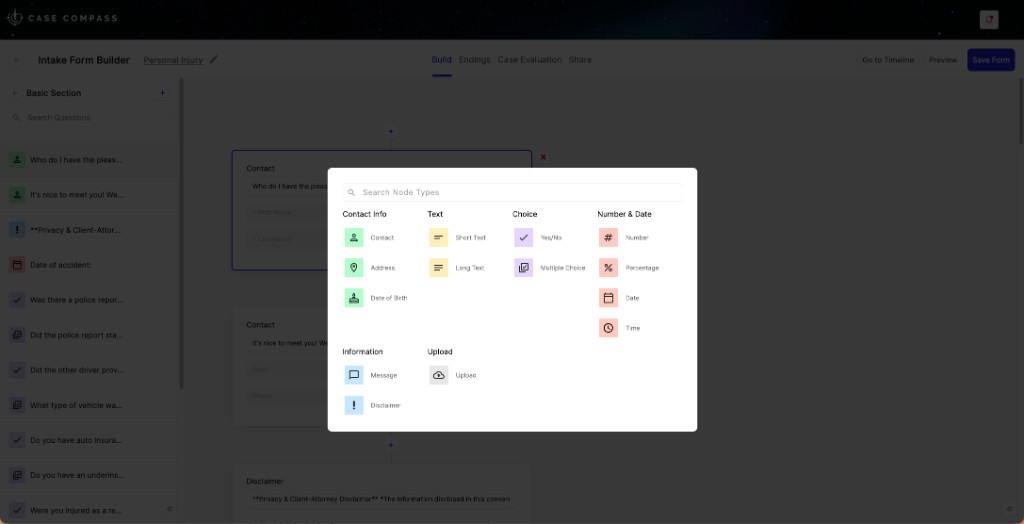Choose the Address node type icon

[354, 268]
